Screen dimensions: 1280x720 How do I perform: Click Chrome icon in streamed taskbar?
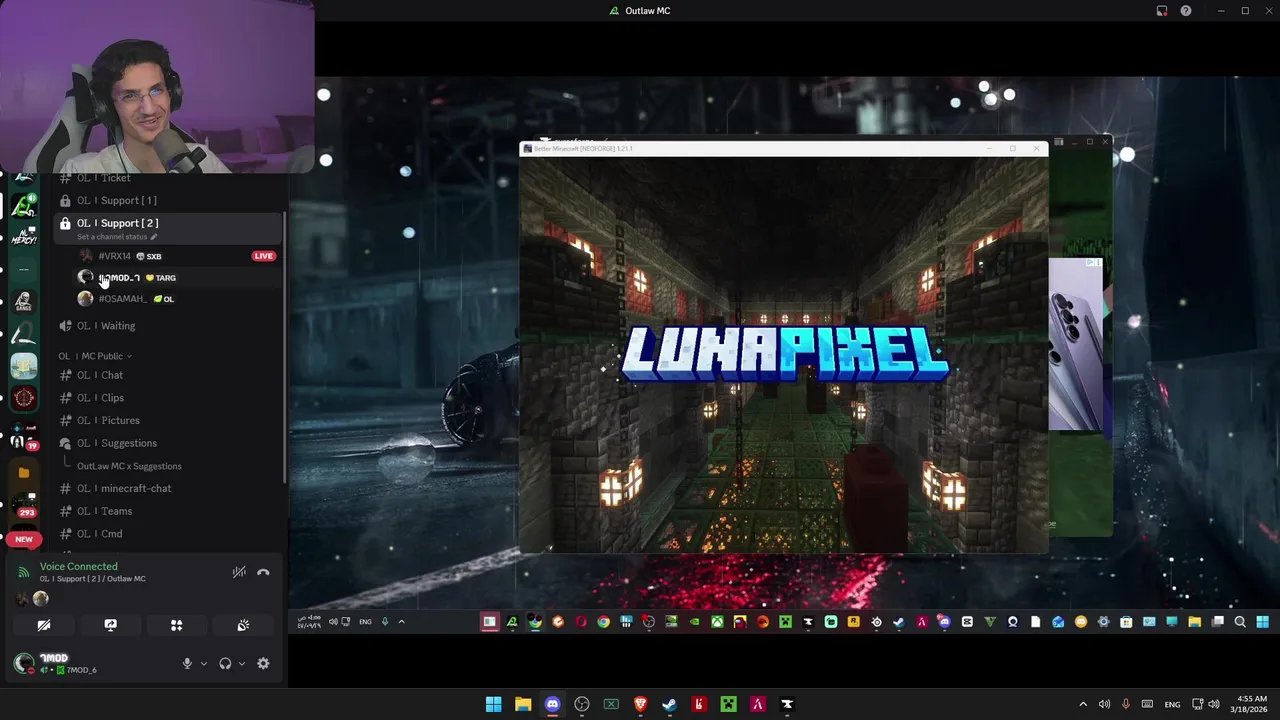click(x=603, y=622)
